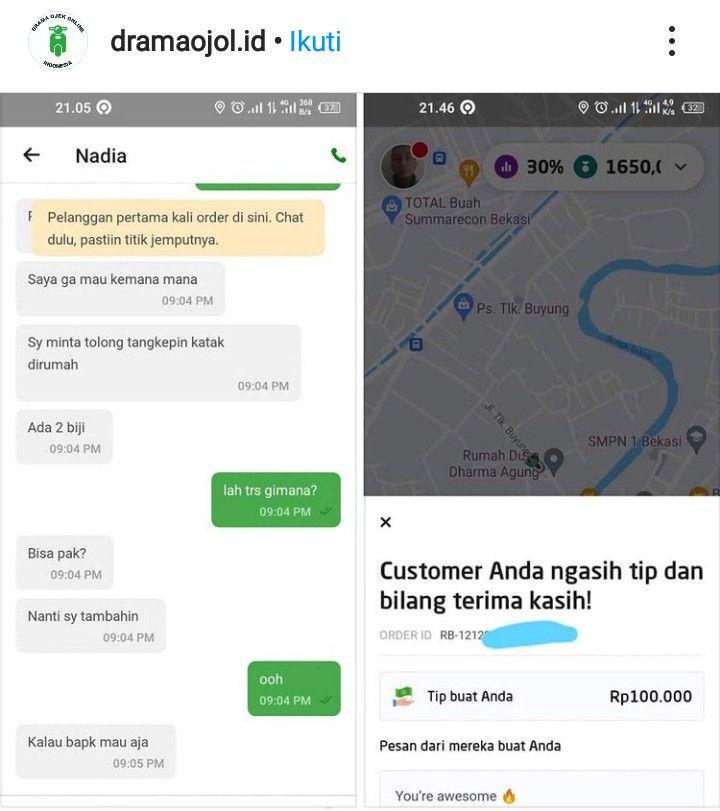
Task: Select the green 1650 balance icon
Action: click(586, 167)
